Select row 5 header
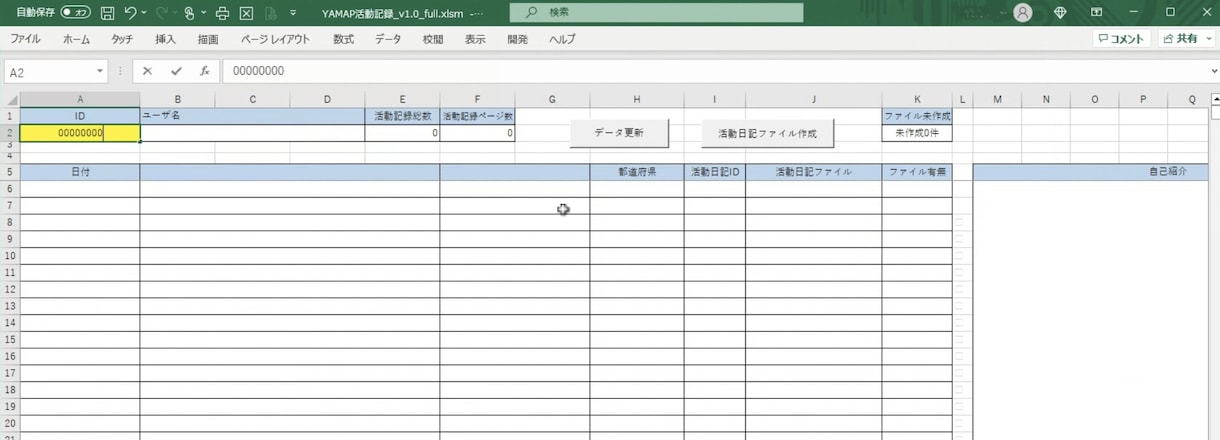Screen dimensions: 1220x440 [x=10, y=172]
